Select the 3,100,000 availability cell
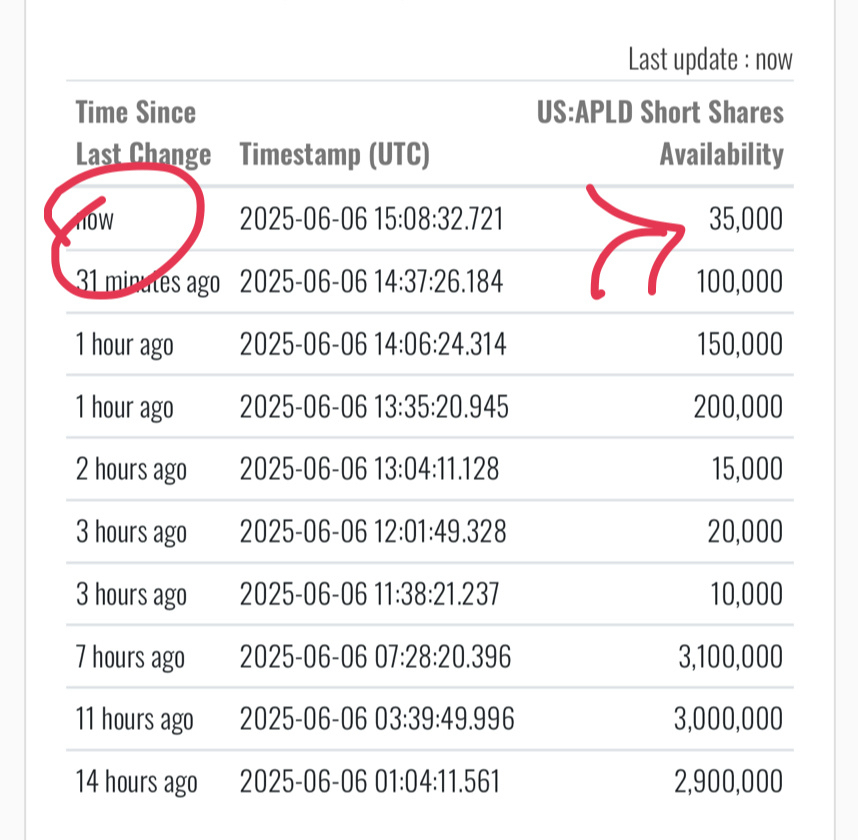 tap(731, 656)
